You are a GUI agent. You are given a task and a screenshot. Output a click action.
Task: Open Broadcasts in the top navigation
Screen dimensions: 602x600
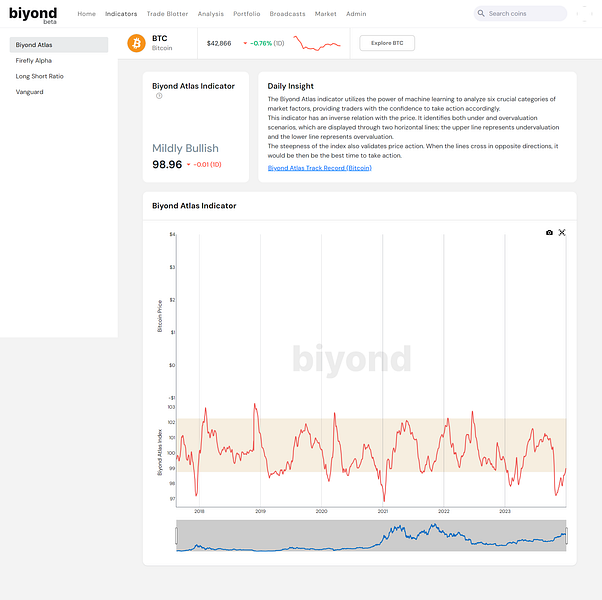287,14
